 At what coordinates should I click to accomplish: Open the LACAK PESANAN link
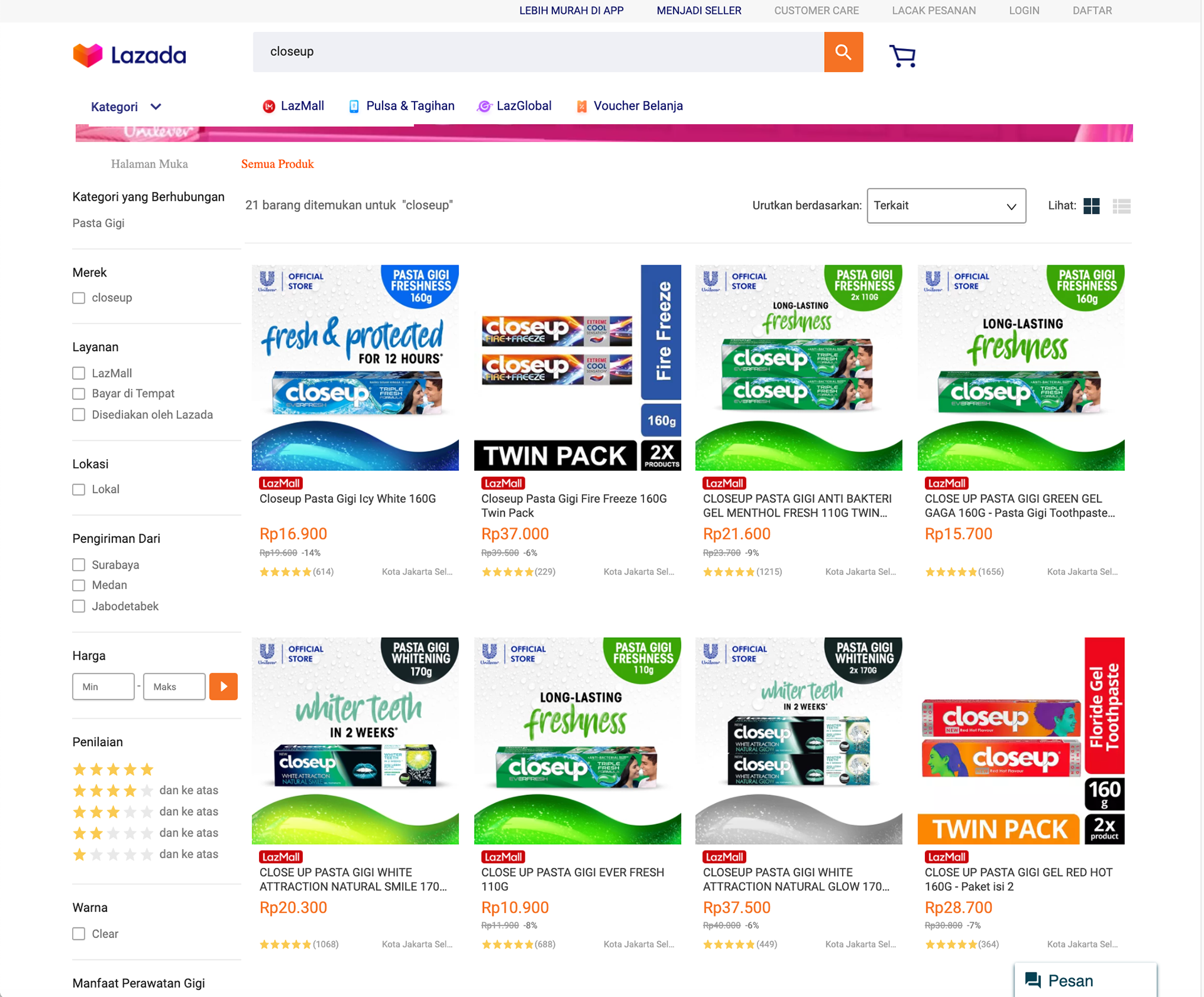click(934, 11)
